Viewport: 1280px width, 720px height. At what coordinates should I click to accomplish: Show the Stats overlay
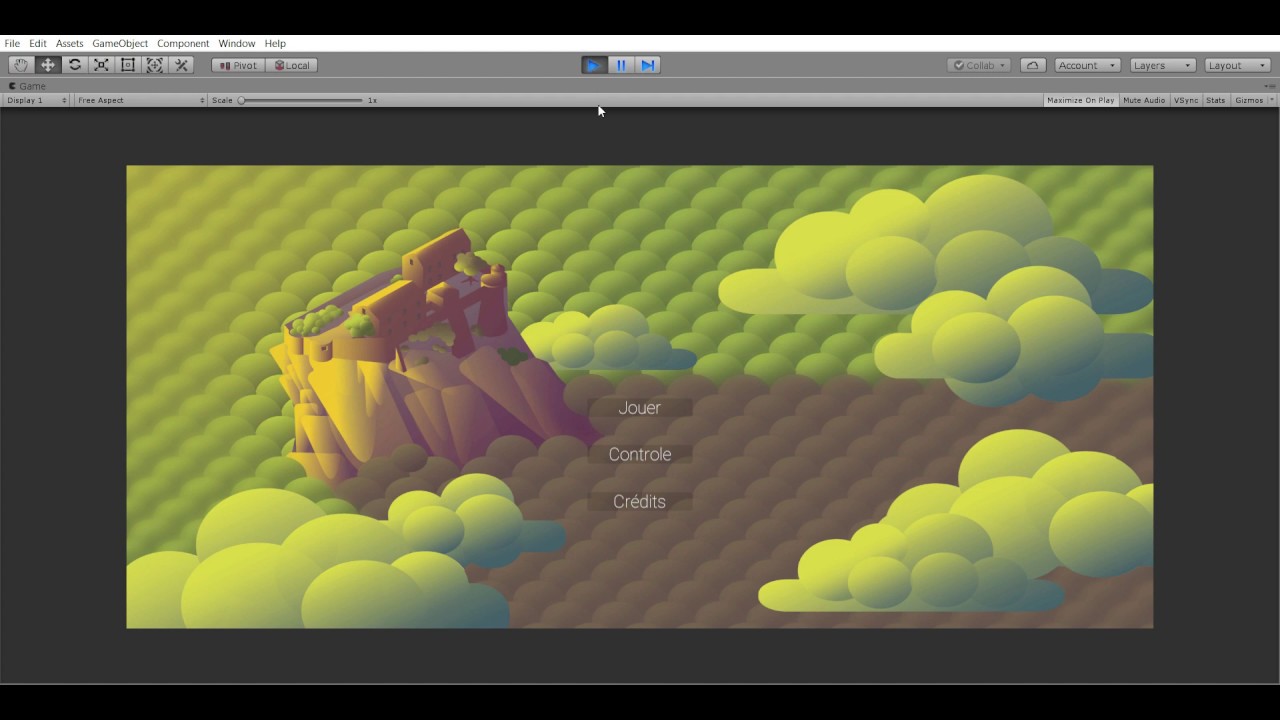[x=1216, y=100]
